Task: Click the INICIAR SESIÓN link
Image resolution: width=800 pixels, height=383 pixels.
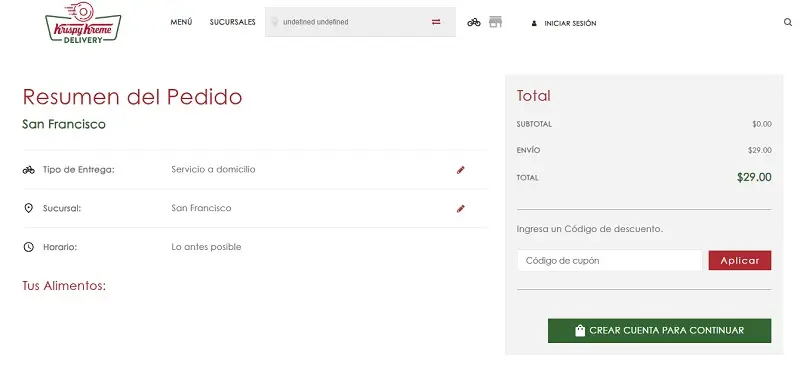Action: (570, 23)
